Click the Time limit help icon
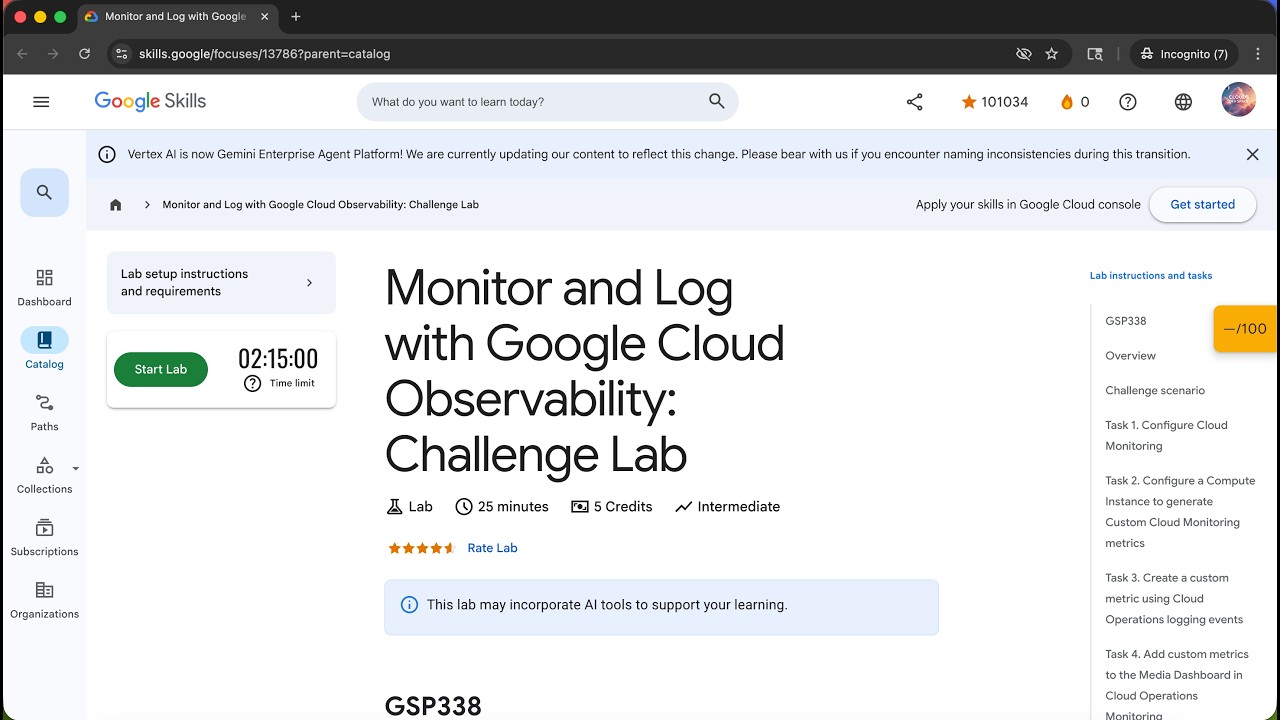The image size is (1280, 720). click(252, 383)
